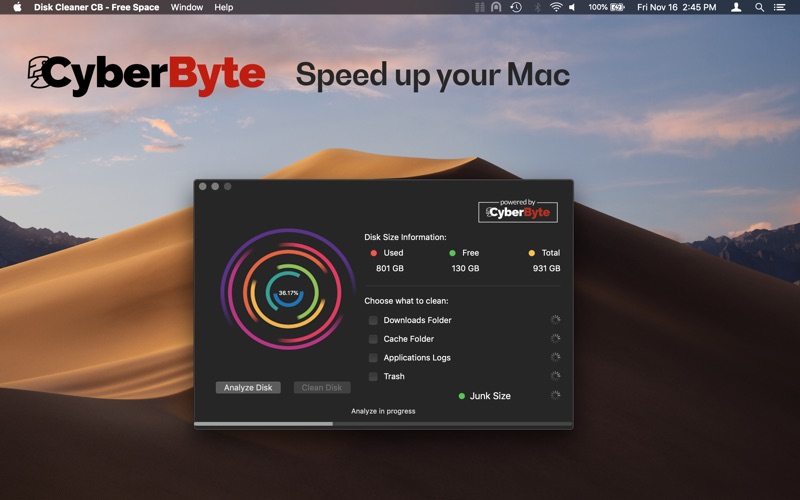Click the Disk Size Information heading
Image resolution: width=800 pixels, height=500 pixels.
pyautogui.click(x=405, y=237)
